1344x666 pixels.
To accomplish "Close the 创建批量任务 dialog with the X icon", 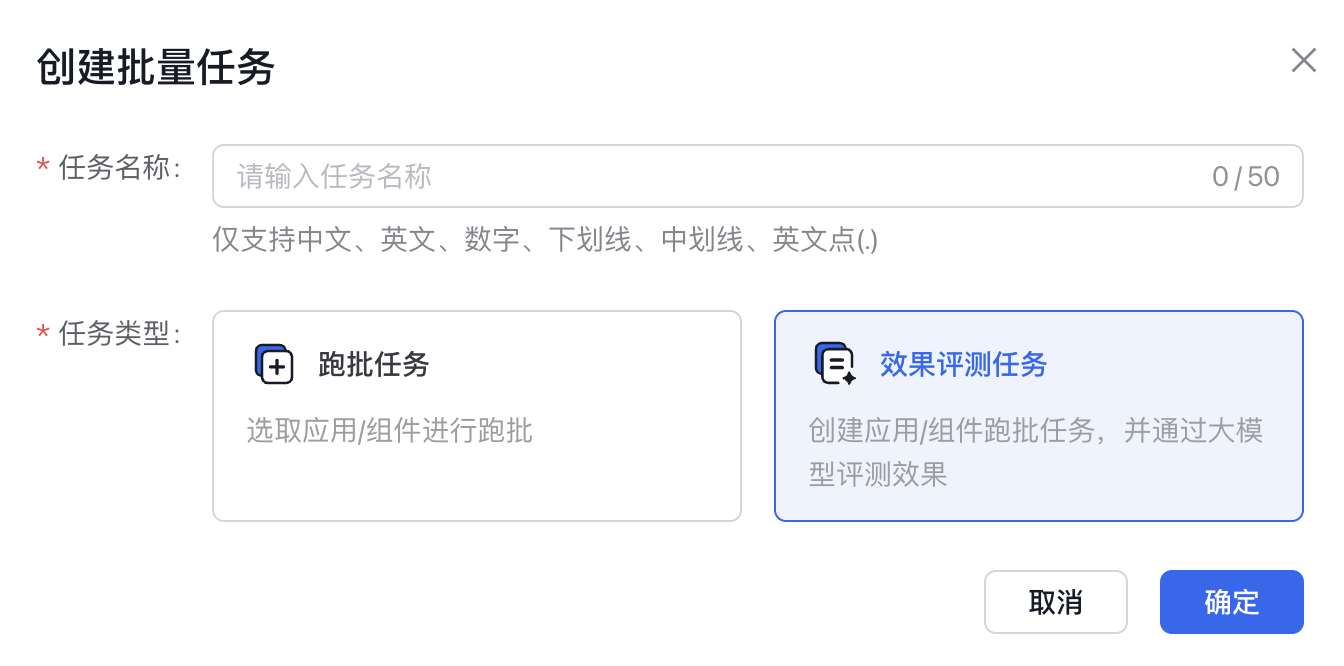I will tap(1303, 61).
